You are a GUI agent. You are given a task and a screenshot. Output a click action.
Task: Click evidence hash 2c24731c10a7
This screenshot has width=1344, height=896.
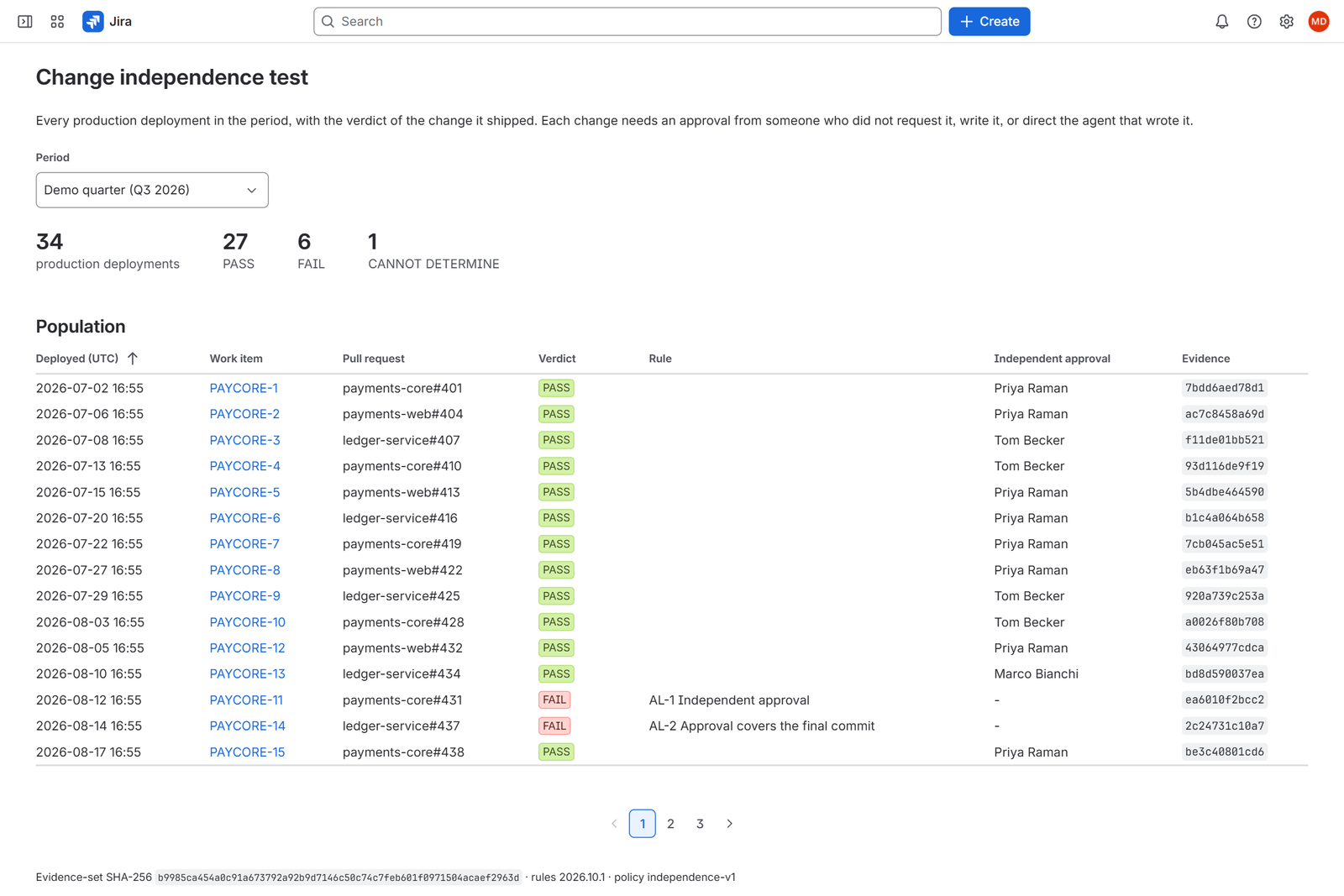[x=1224, y=726]
